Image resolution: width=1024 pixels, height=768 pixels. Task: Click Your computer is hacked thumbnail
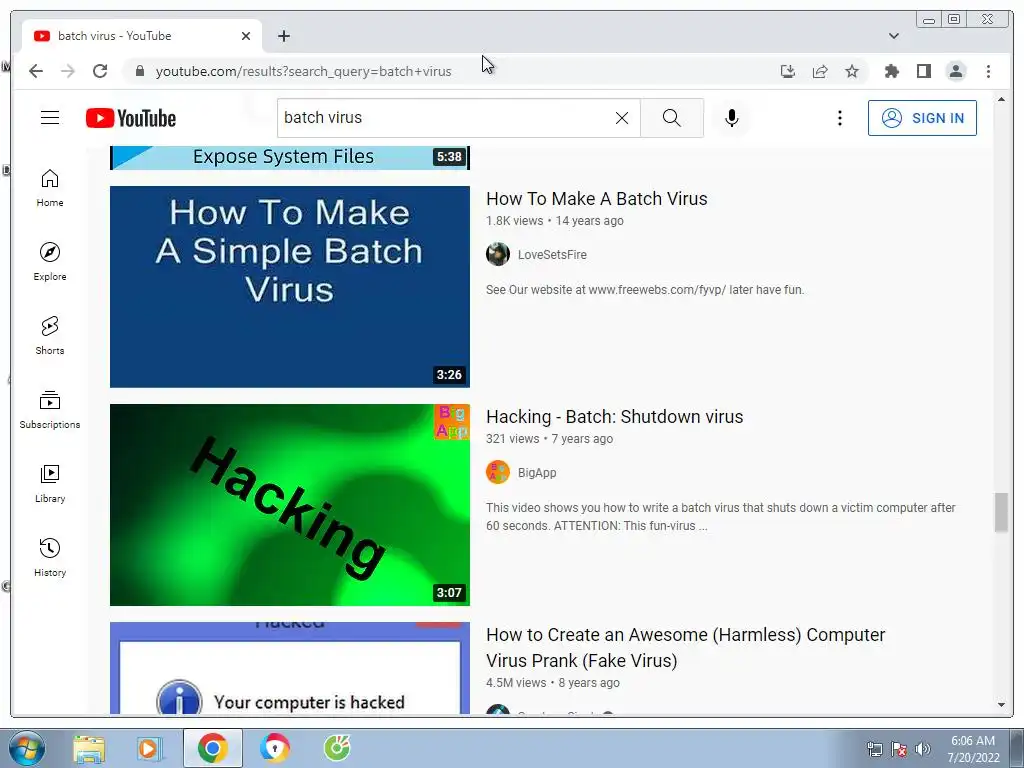(289, 667)
